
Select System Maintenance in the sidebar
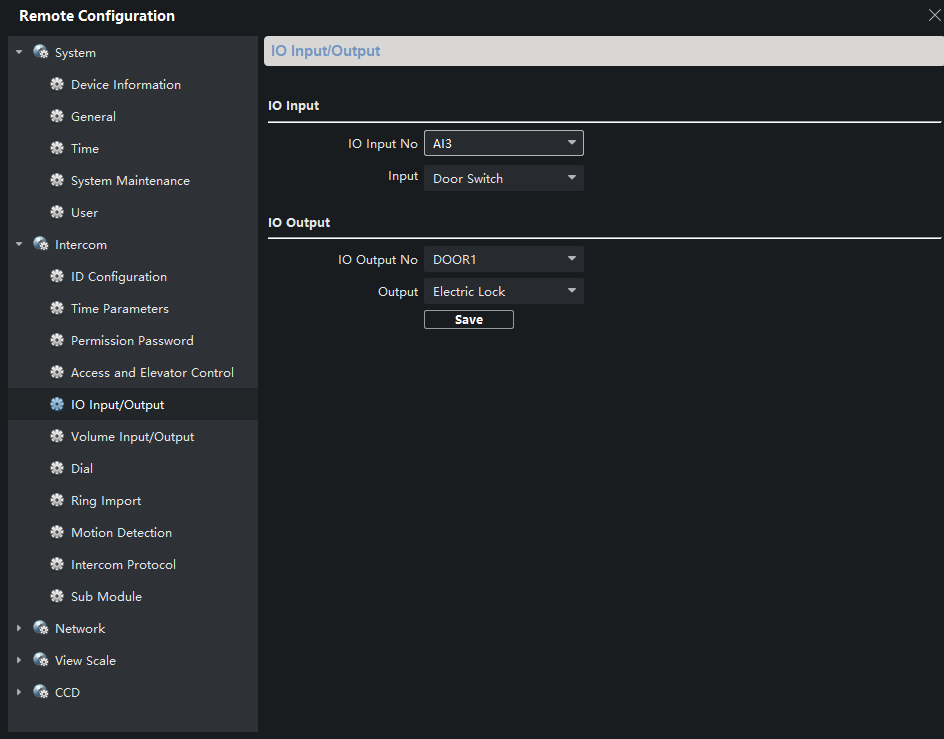pyautogui.click(x=130, y=181)
